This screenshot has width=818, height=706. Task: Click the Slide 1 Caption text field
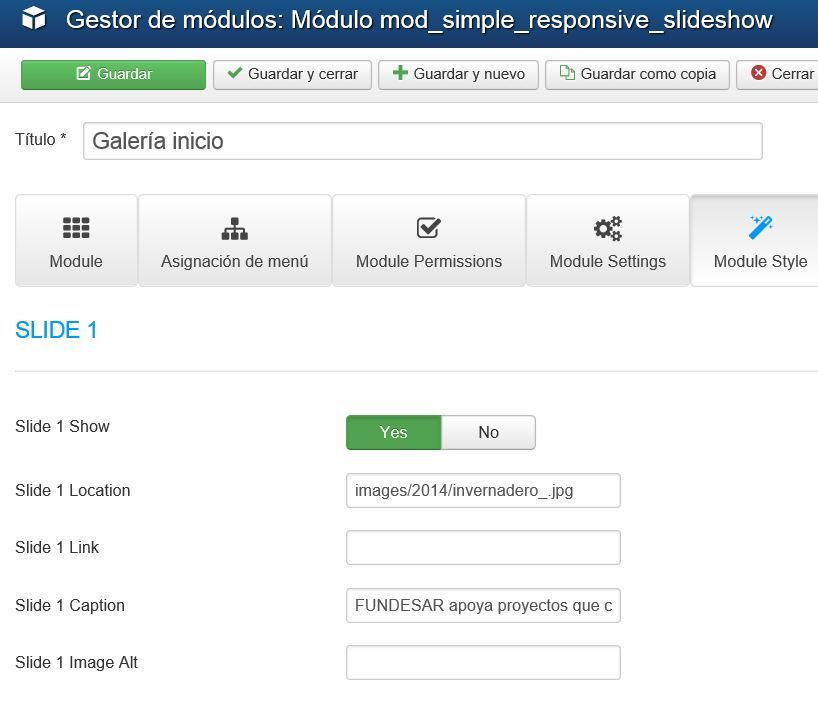(x=483, y=605)
